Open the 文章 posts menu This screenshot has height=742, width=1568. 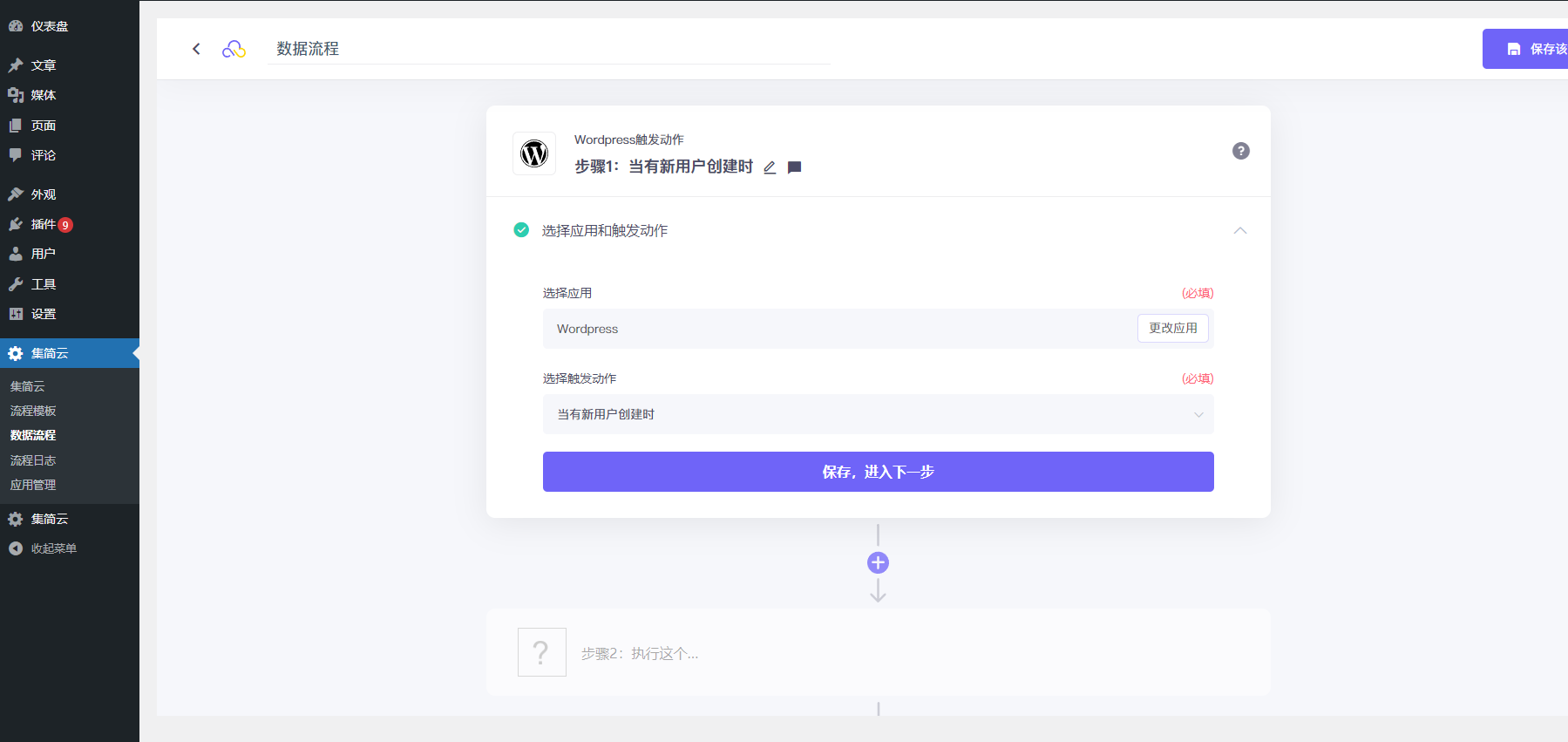pos(70,65)
